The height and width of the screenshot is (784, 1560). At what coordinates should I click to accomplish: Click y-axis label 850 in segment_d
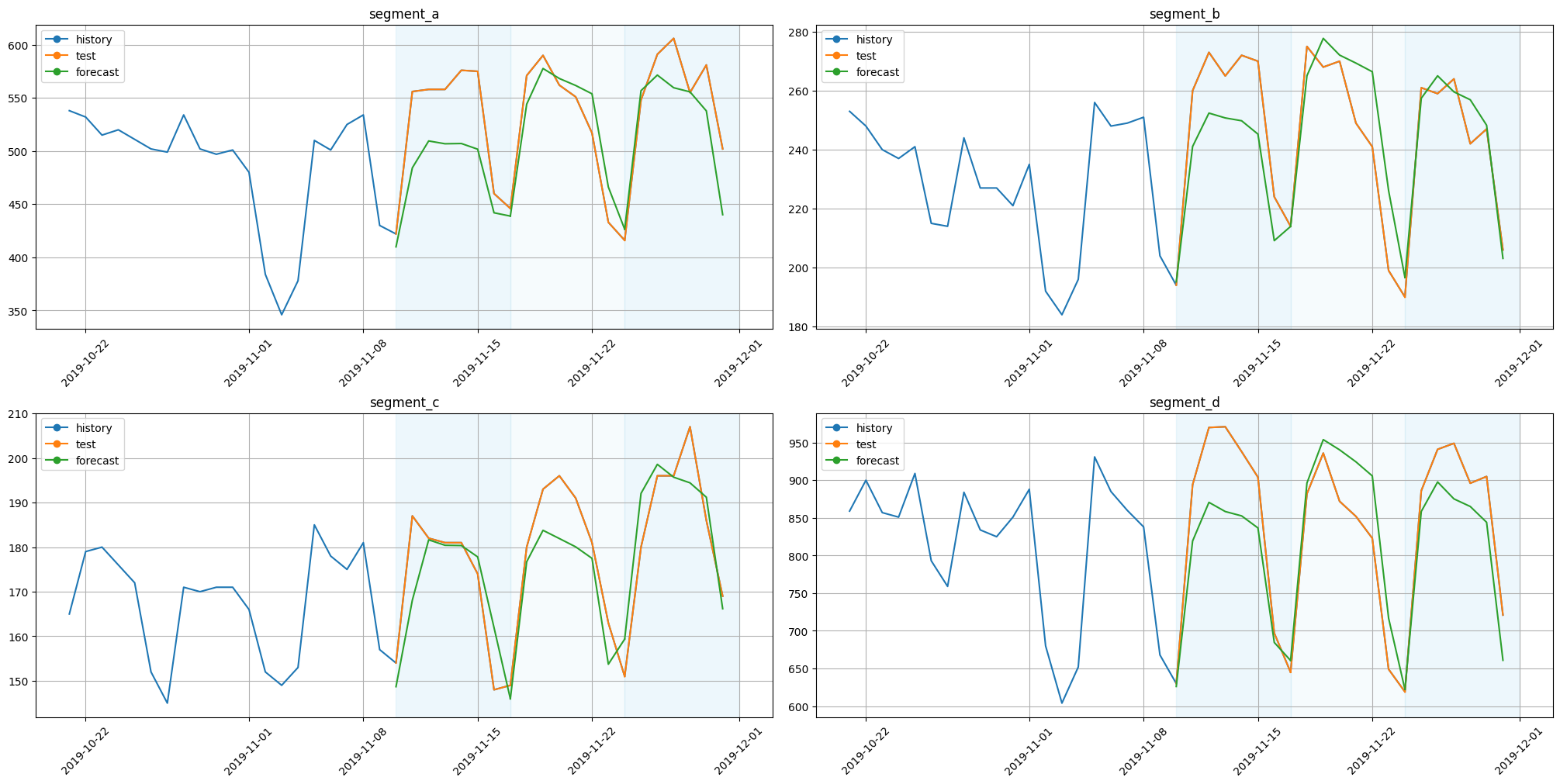(799, 519)
